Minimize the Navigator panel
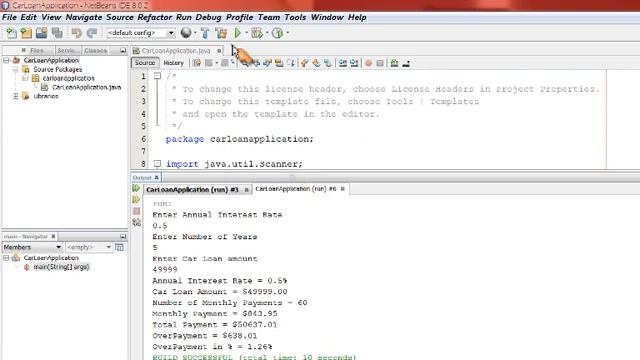 point(123,237)
